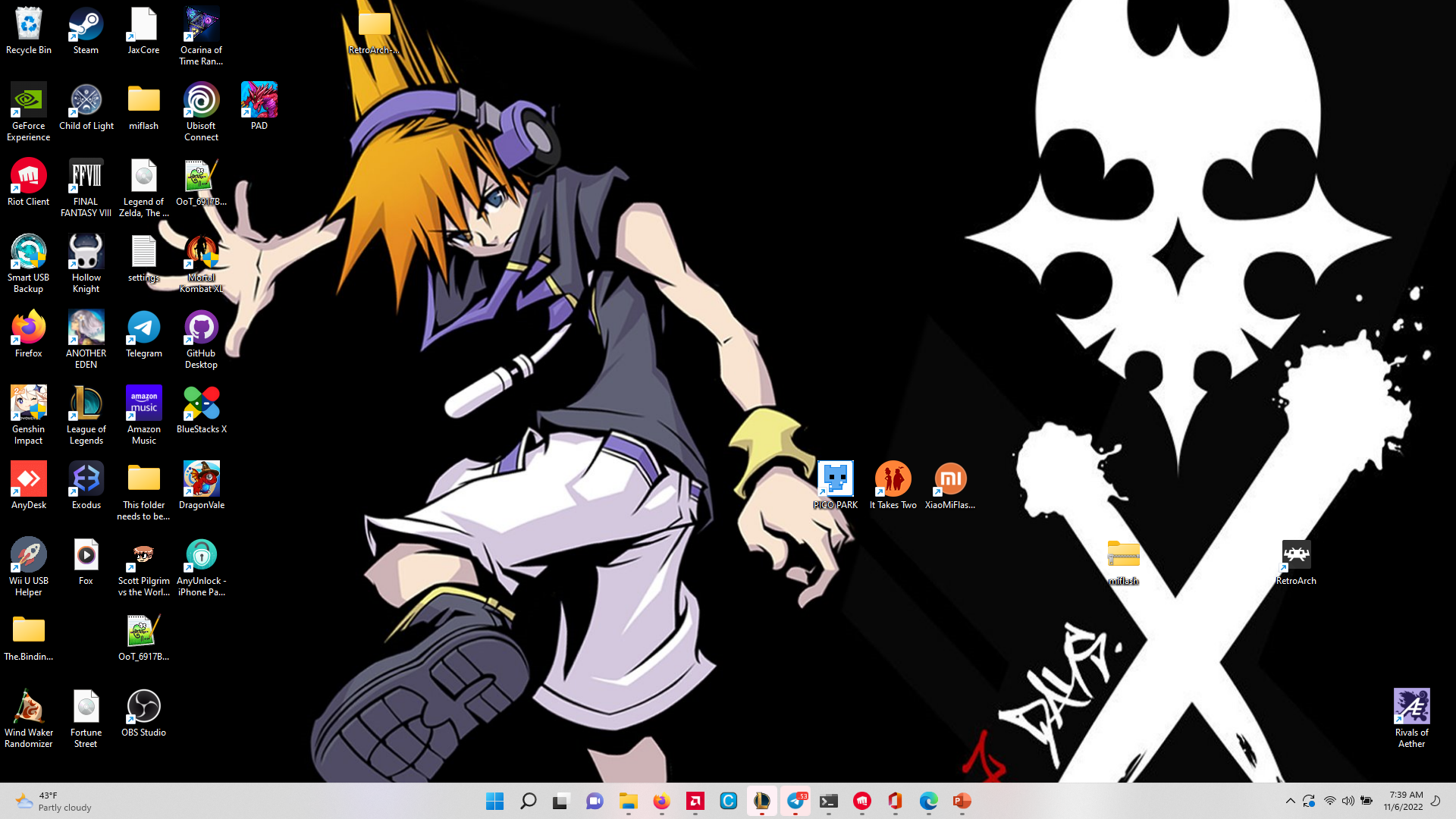Viewport: 1456px width, 819px height.
Task: Open File Explorer from the taskbar
Action: click(629, 801)
